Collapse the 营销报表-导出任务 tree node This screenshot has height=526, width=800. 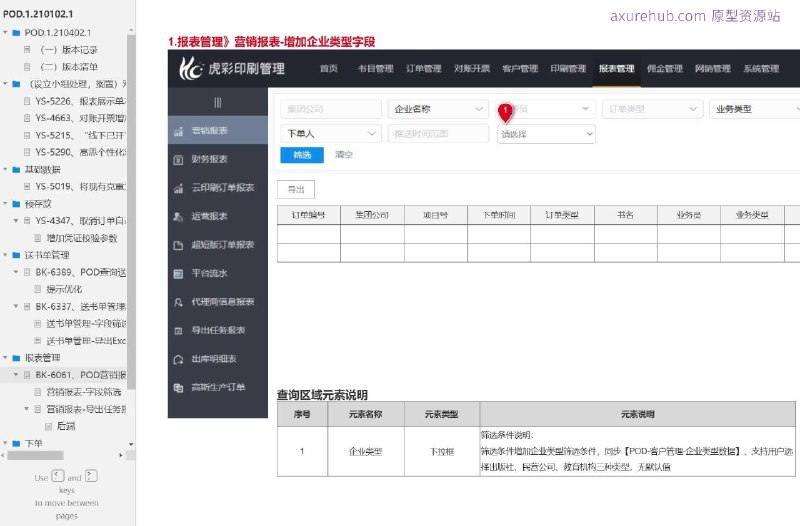pyautogui.click(x=27, y=409)
